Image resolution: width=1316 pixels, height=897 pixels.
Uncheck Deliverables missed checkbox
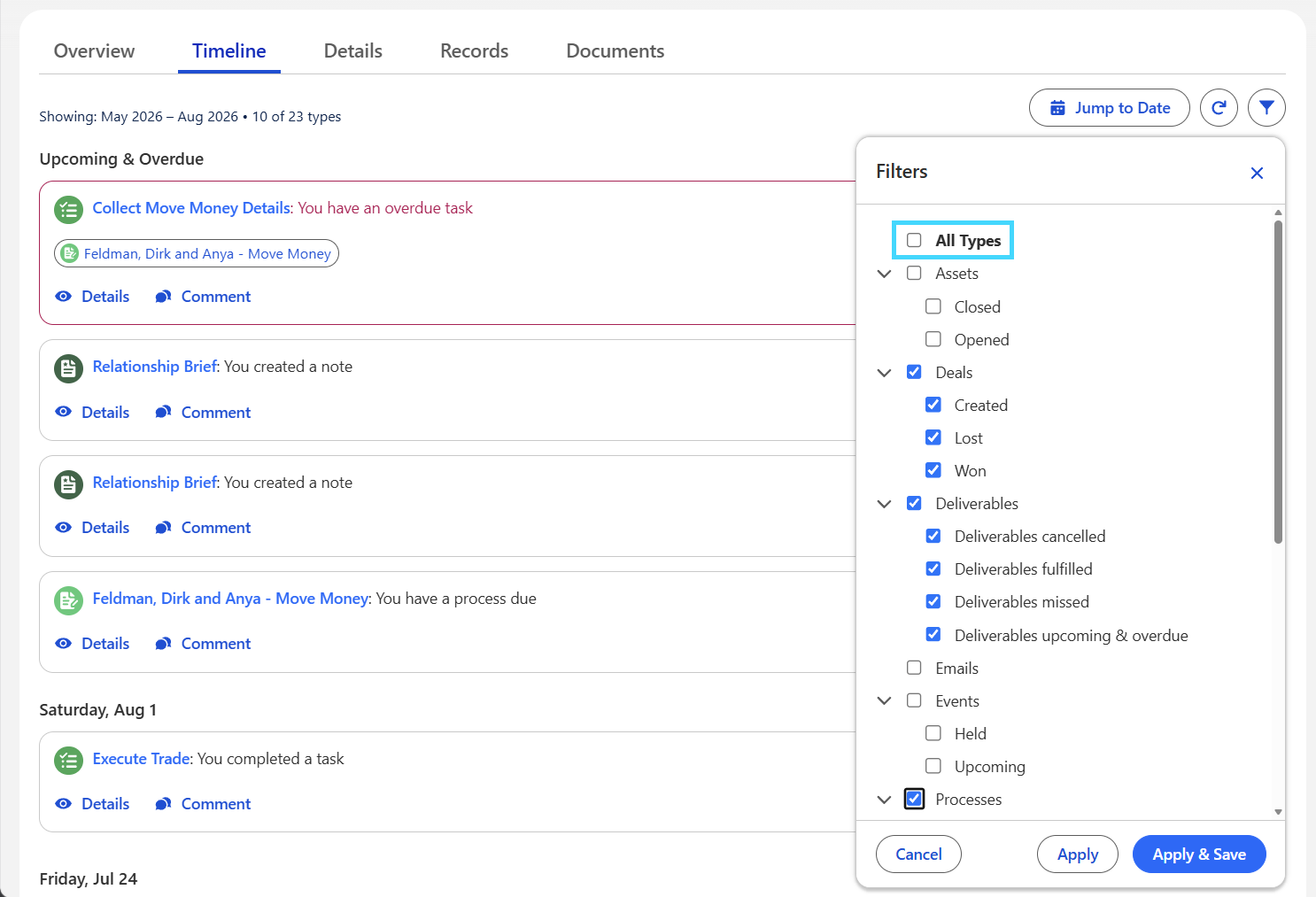933,601
